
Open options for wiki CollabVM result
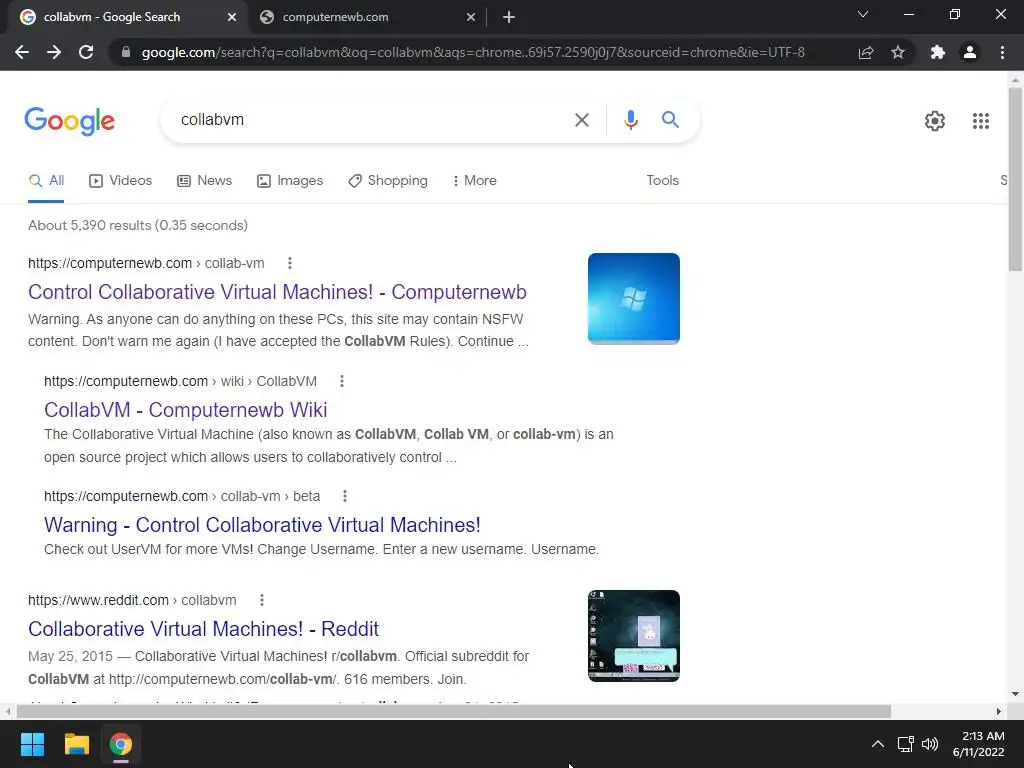pyautogui.click(x=342, y=381)
